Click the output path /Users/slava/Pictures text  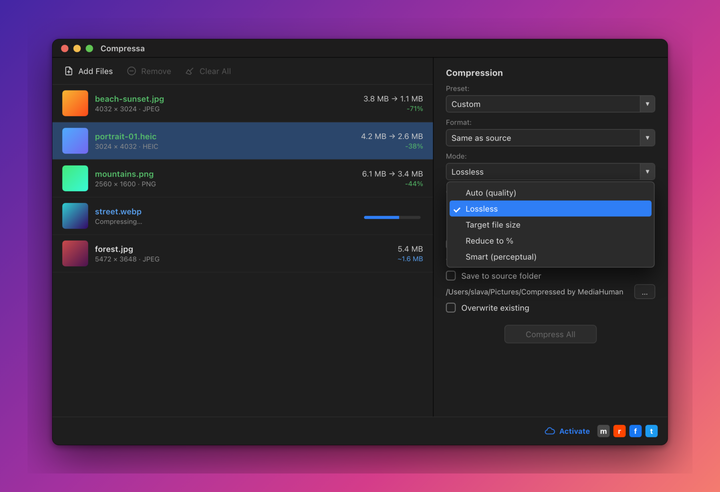coord(534,292)
